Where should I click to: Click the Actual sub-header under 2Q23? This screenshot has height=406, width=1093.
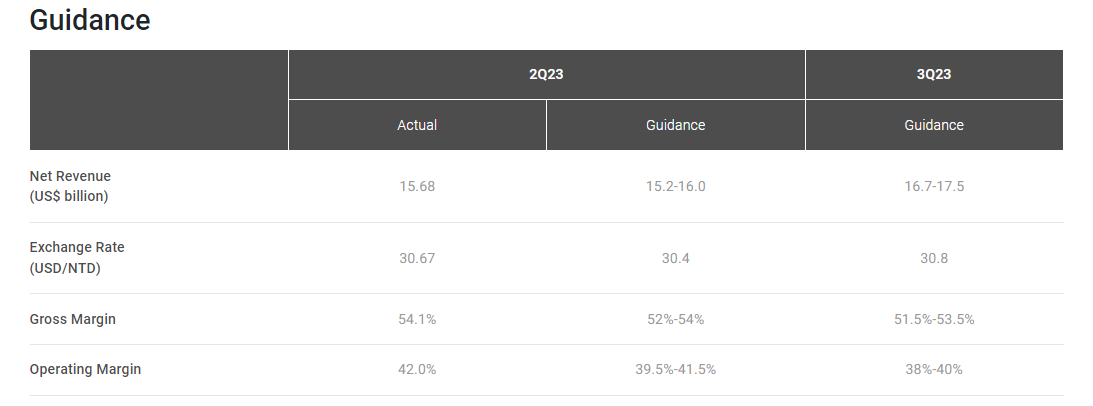[x=417, y=125]
